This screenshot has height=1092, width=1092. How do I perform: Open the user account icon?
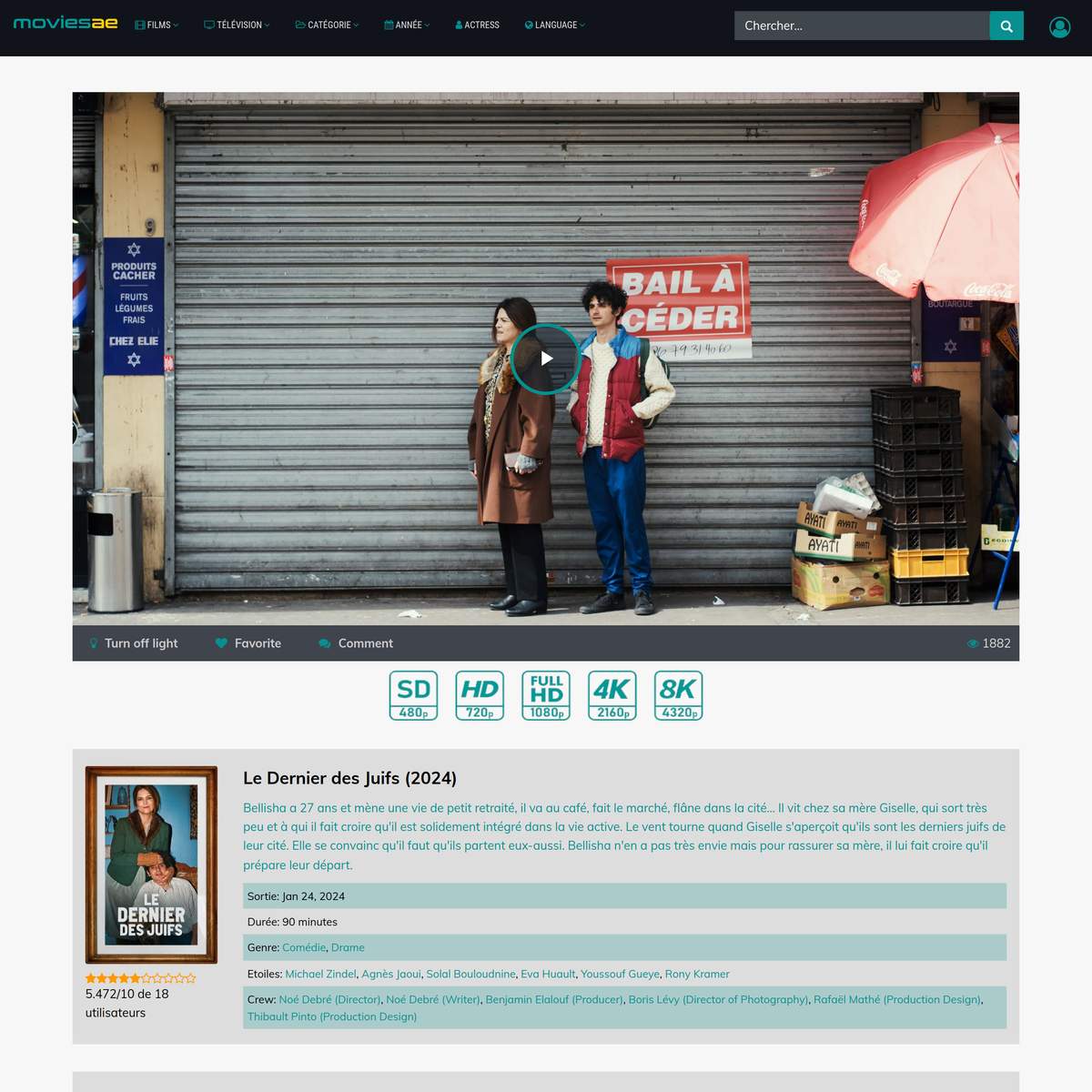tap(1059, 27)
